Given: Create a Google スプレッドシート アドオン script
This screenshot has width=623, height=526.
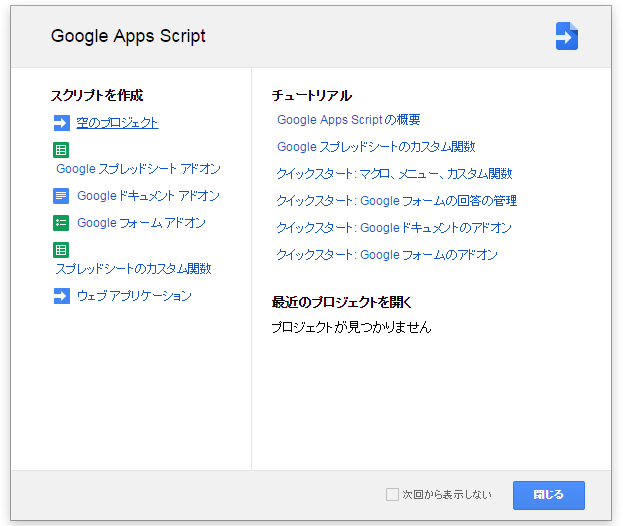Looking at the screenshot, I should 138,169.
